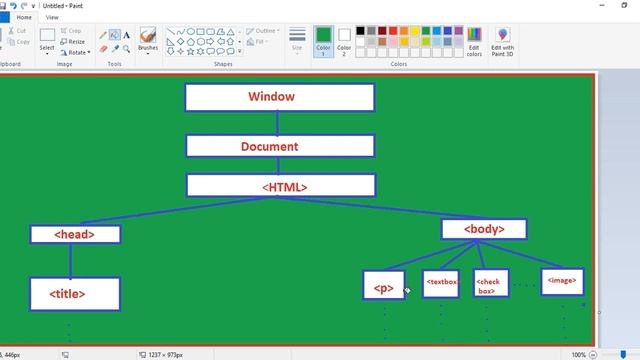
Task: Choose the Oval callout shape
Action: point(220,51)
